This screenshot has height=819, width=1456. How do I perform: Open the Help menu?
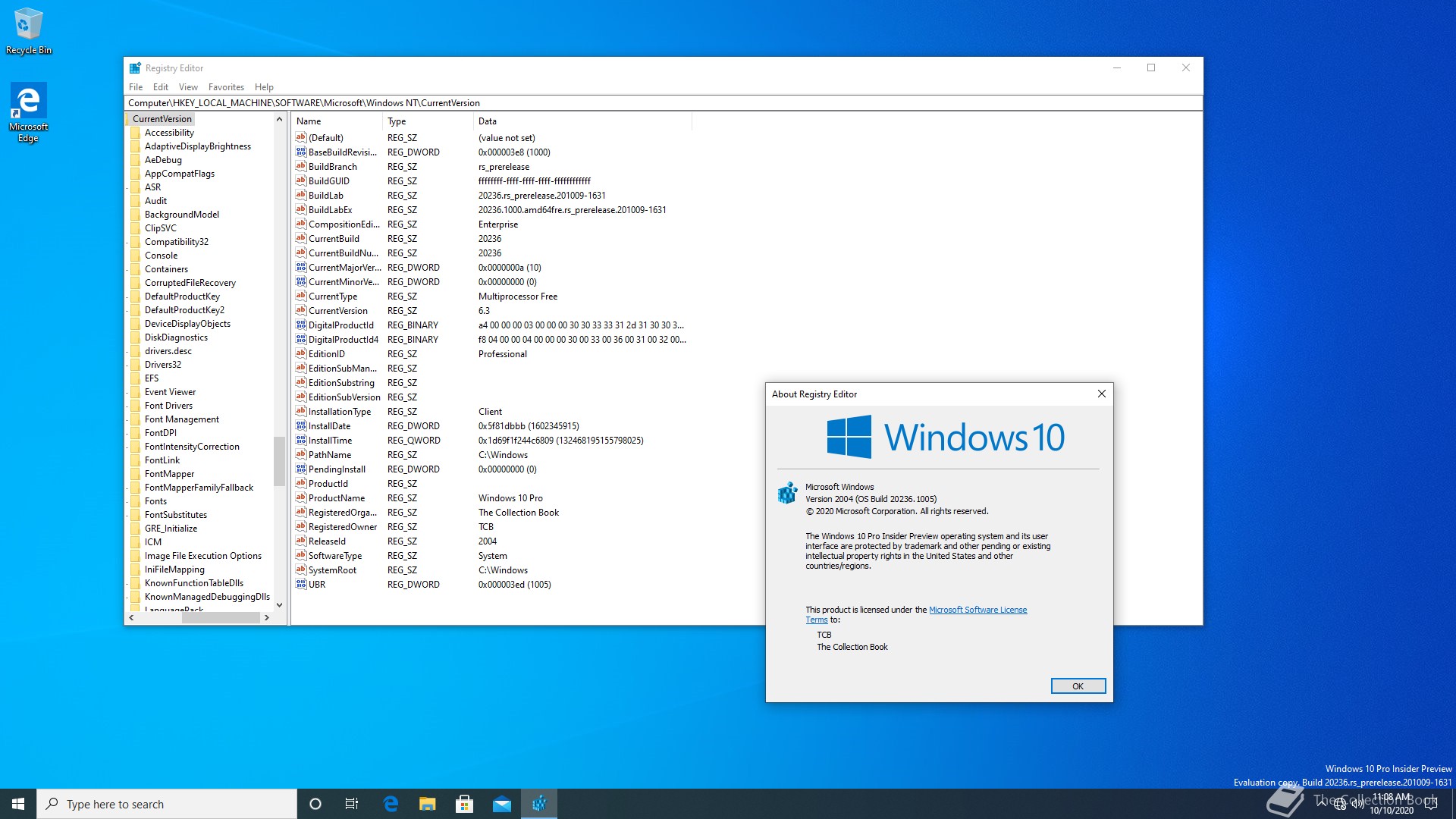point(264,87)
